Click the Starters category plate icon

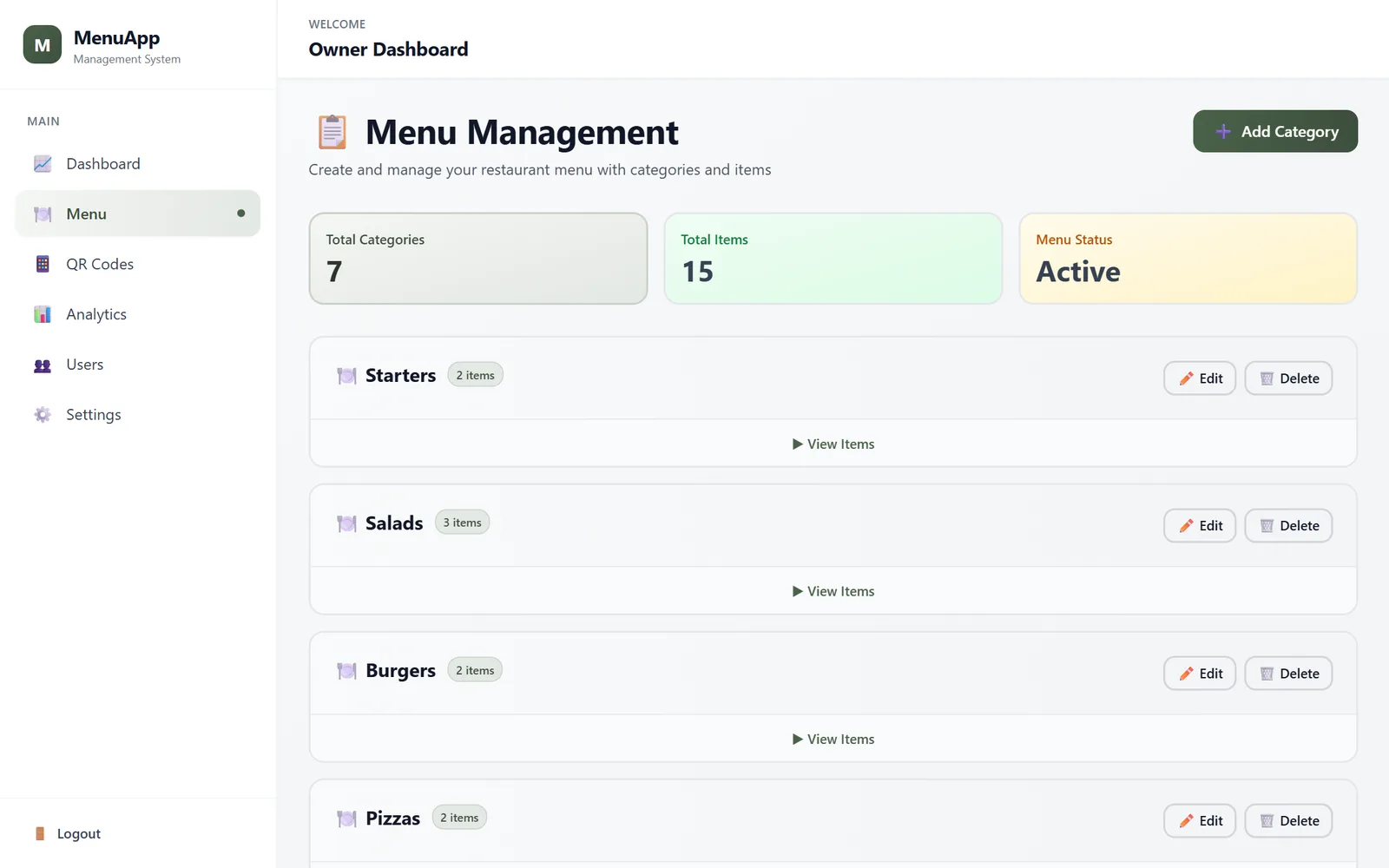[346, 376]
